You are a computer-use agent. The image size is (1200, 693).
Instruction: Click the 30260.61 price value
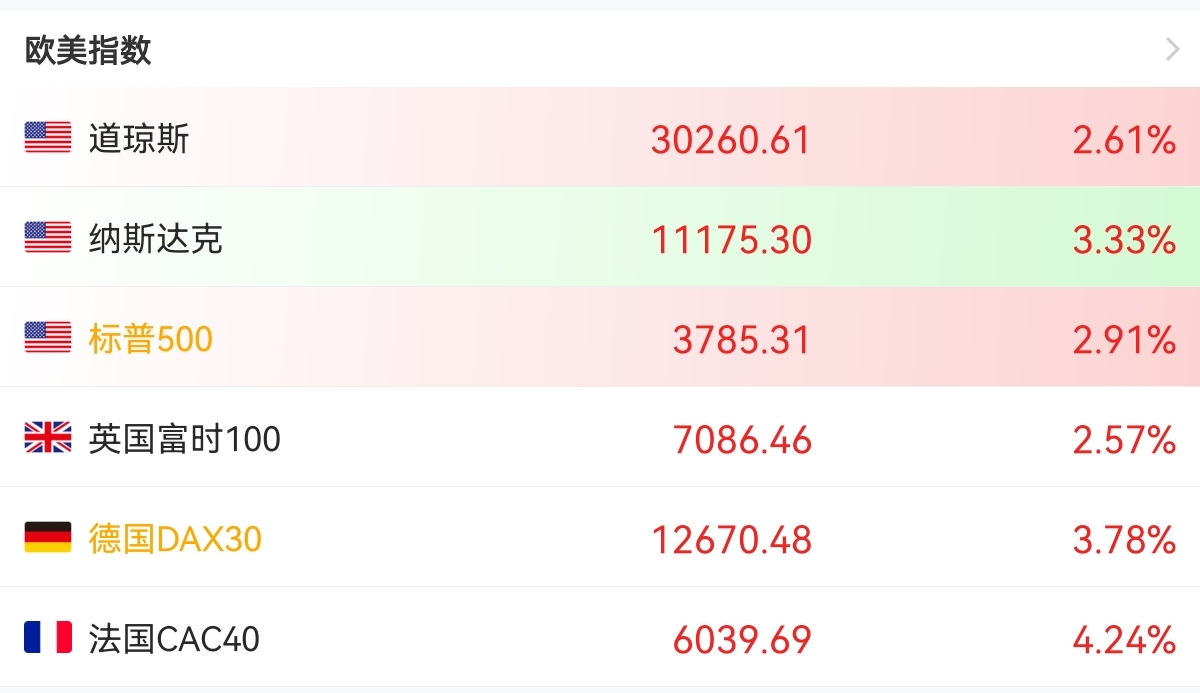coord(730,140)
